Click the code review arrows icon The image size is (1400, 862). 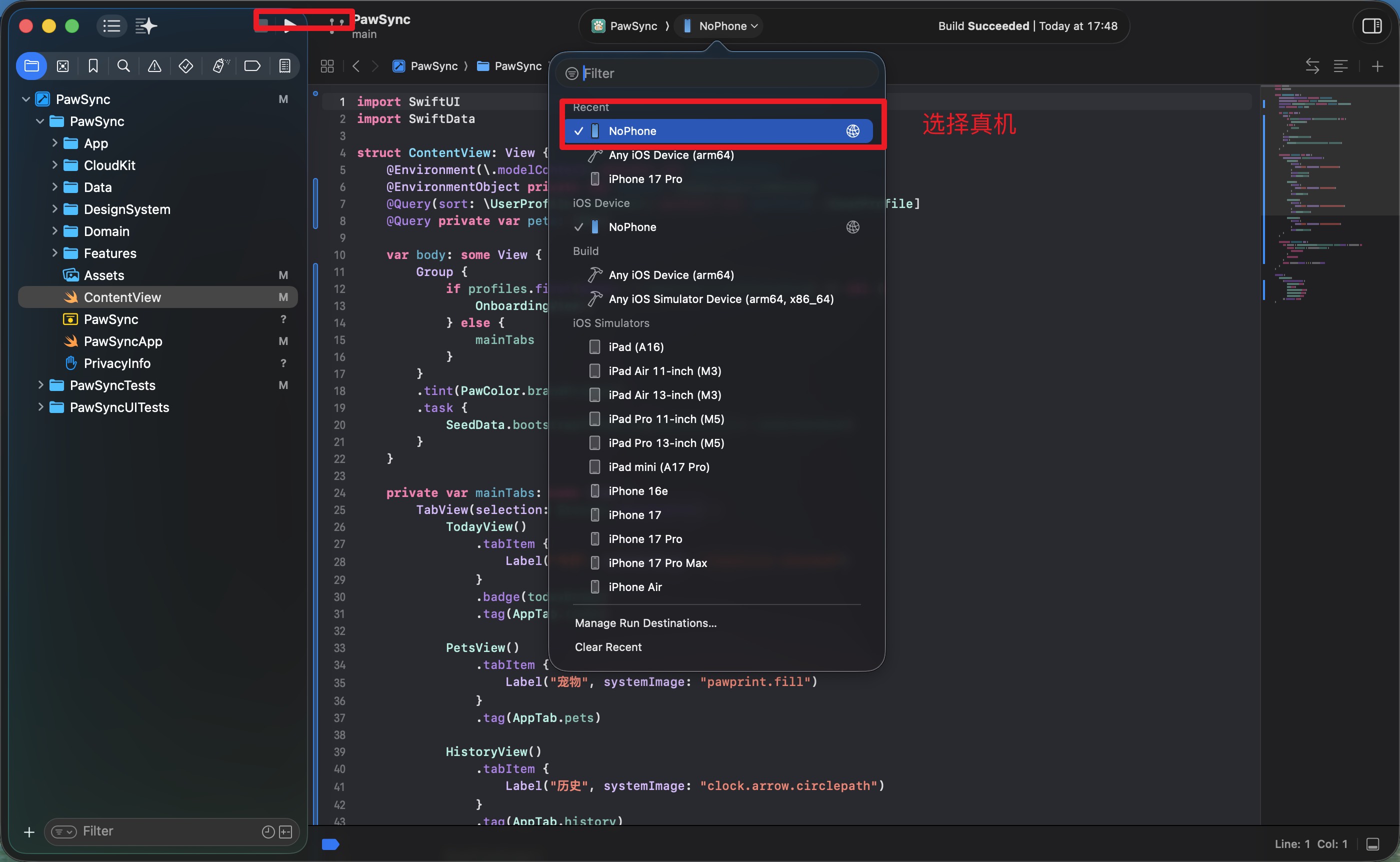1312,66
